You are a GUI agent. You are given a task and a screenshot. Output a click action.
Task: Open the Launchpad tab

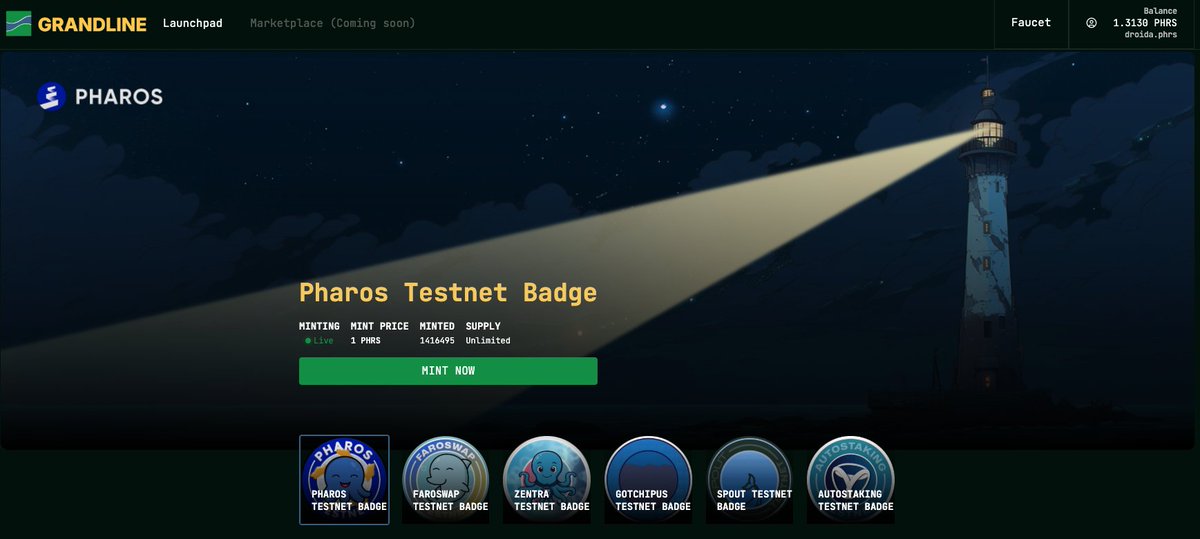coord(193,23)
